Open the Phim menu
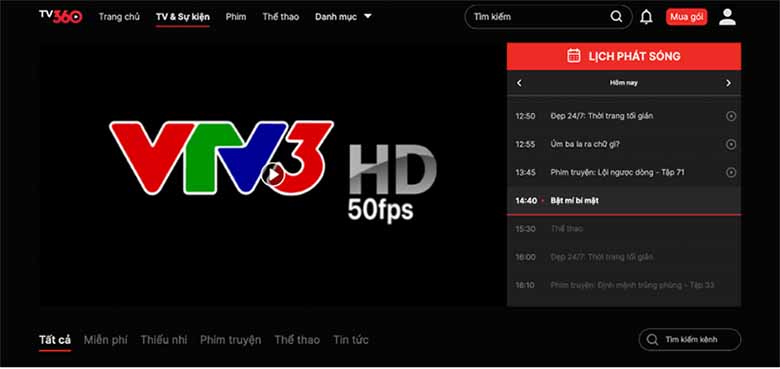780x369 pixels. 236,16
